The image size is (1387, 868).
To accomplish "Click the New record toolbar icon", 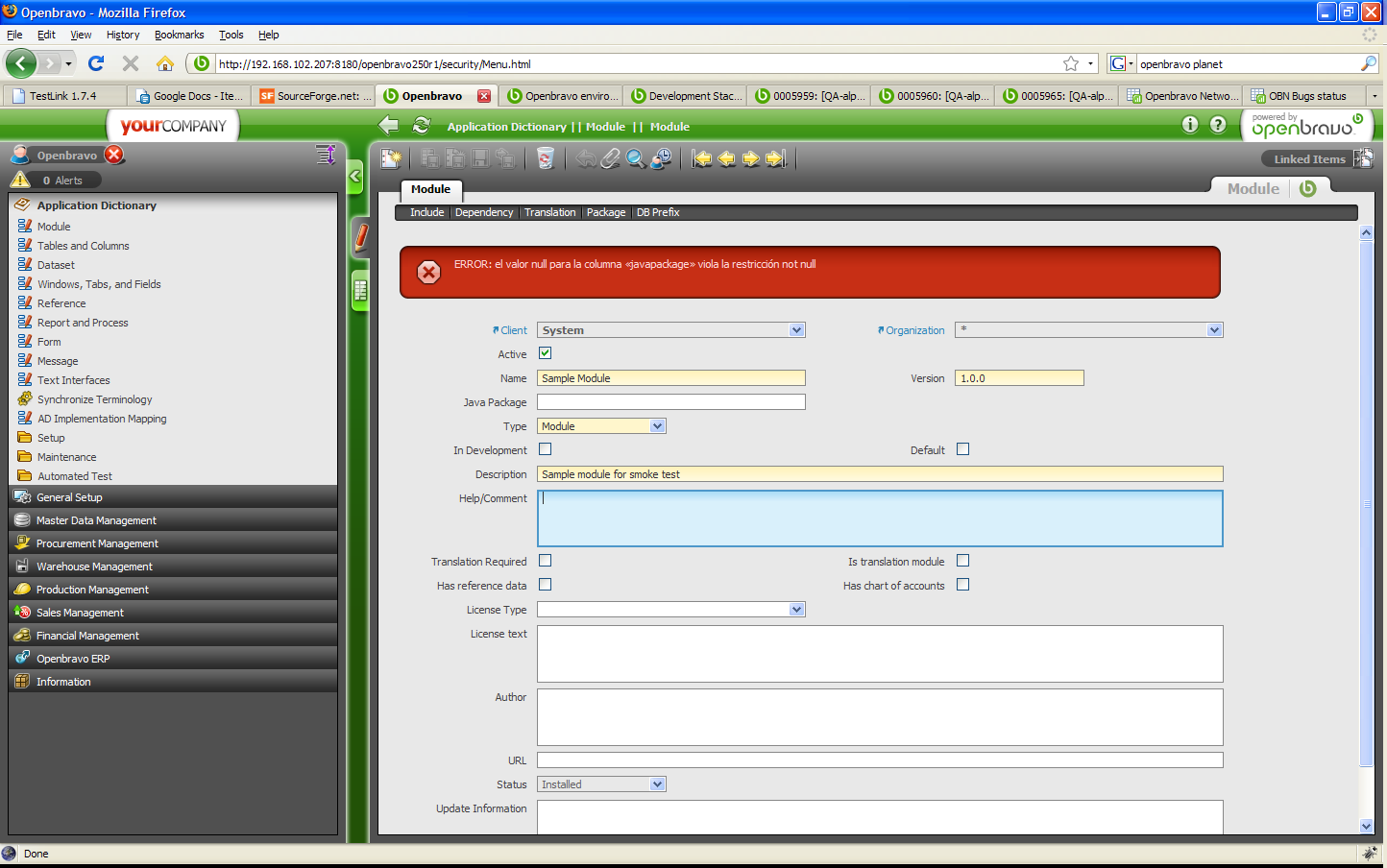I will point(391,159).
